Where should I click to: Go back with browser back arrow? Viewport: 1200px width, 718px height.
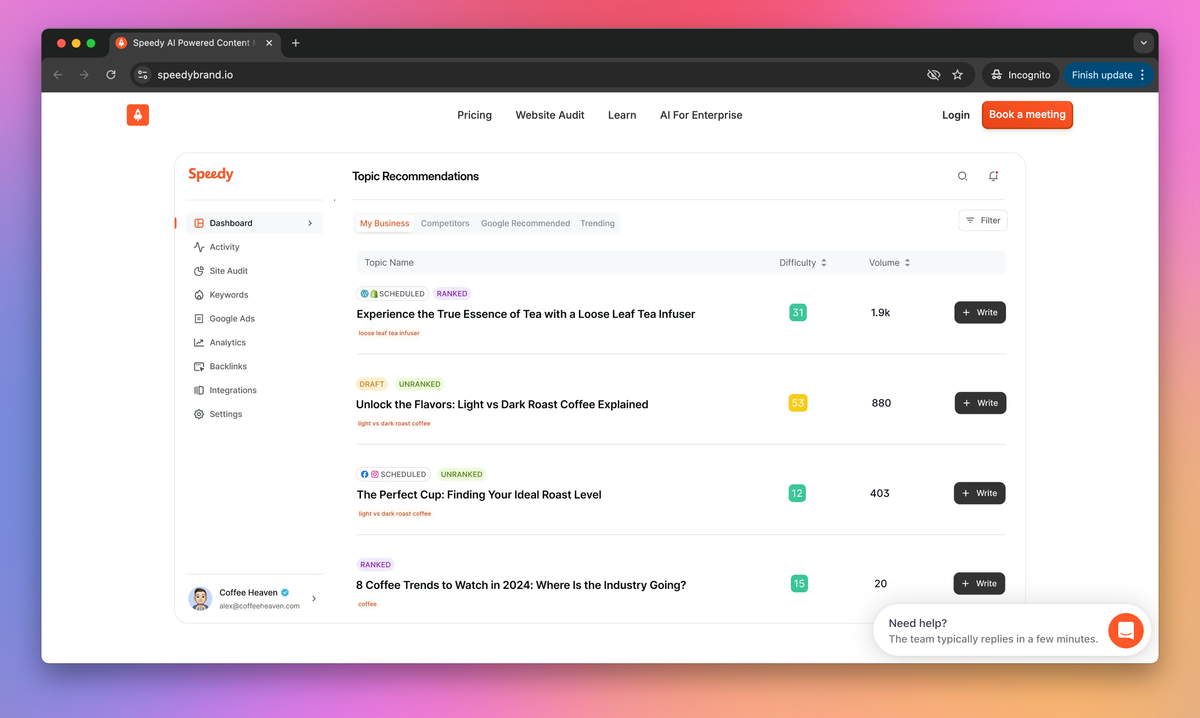click(57, 75)
